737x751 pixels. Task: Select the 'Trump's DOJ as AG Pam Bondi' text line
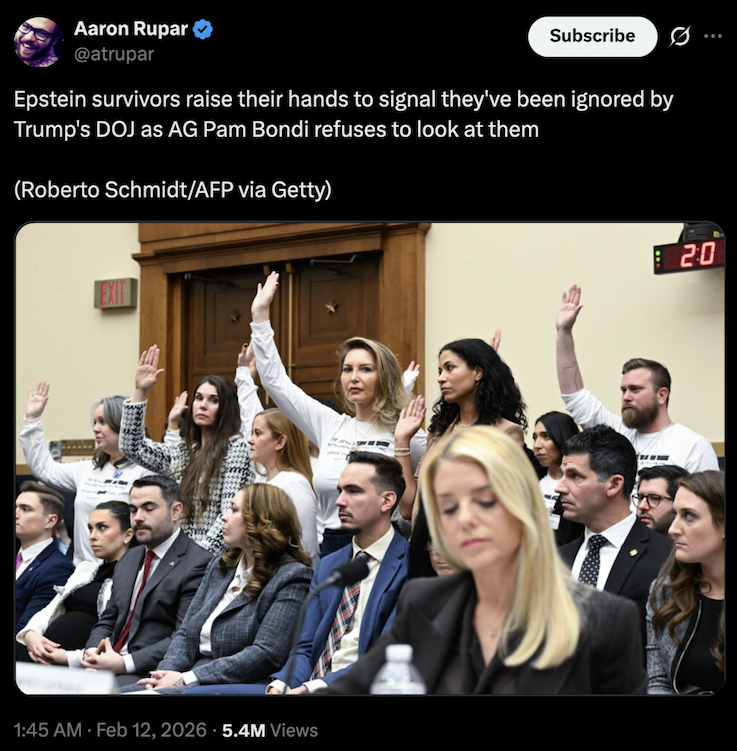[276, 130]
